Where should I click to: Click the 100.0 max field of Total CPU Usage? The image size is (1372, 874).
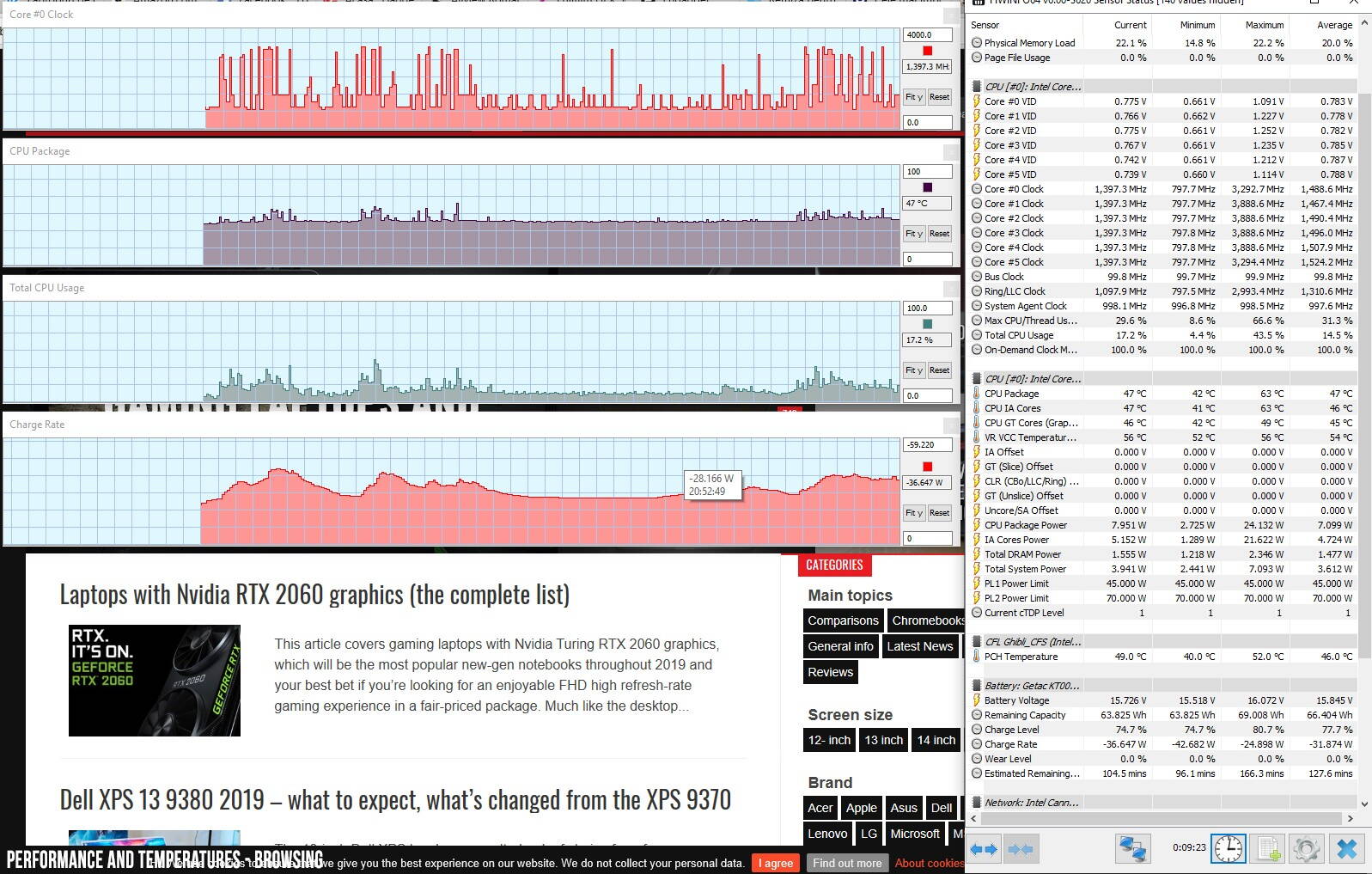tap(927, 309)
